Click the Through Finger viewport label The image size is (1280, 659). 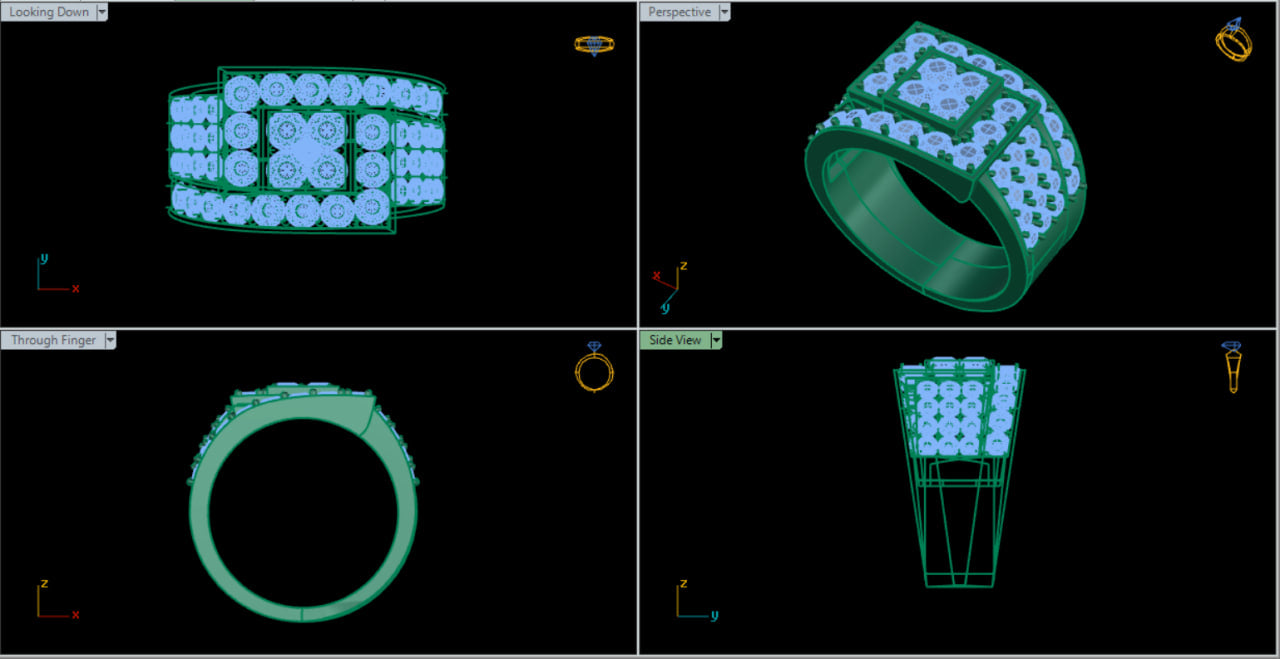point(52,340)
